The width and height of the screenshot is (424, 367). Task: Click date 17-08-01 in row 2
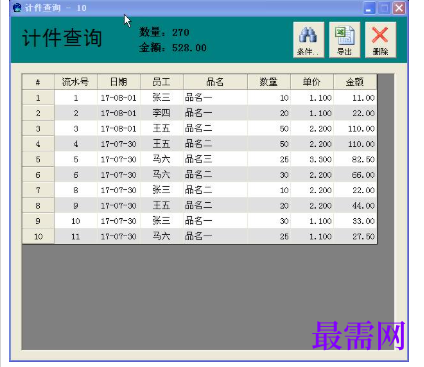(118, 113)
